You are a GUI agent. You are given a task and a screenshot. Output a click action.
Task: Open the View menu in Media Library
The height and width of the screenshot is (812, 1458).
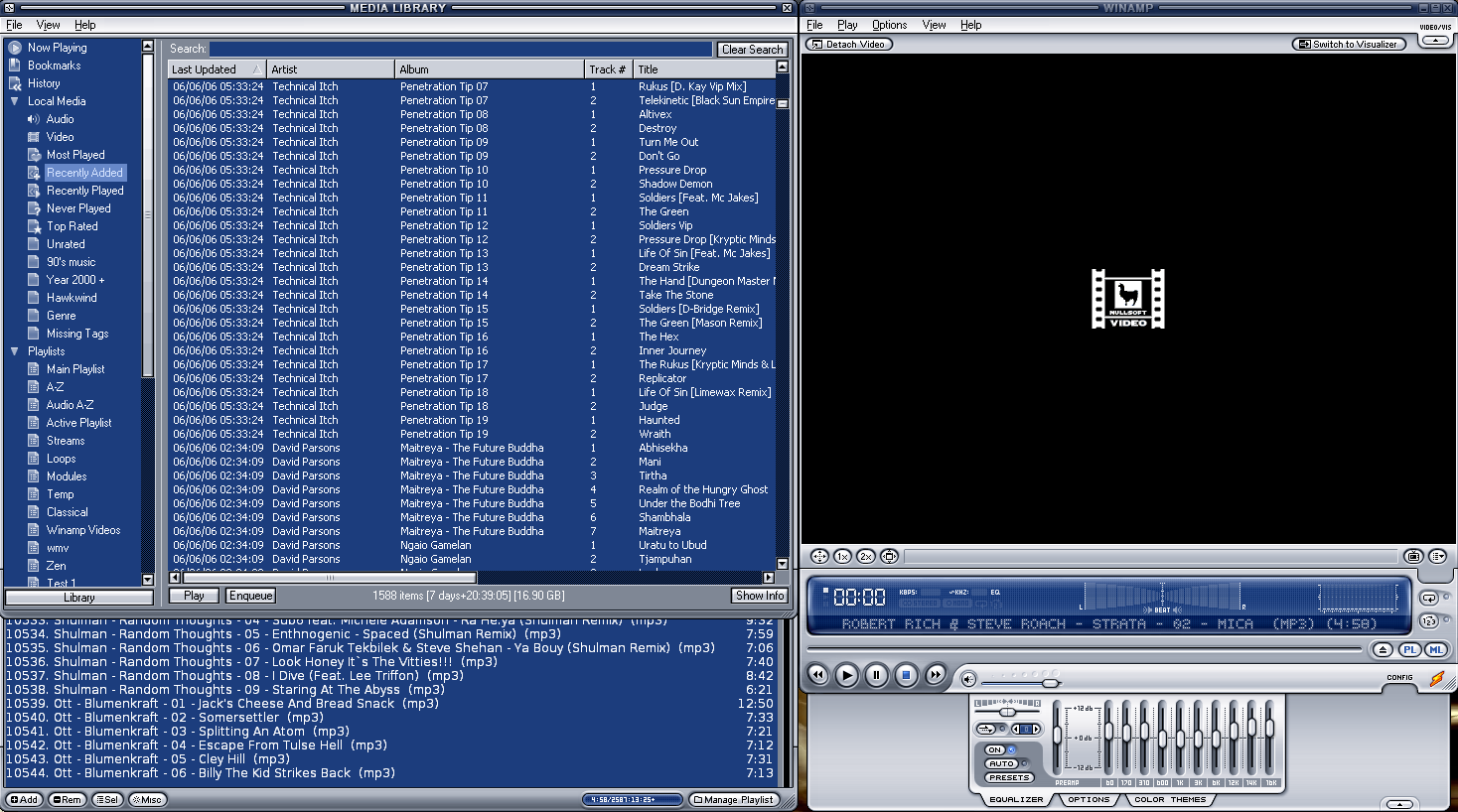48,25
